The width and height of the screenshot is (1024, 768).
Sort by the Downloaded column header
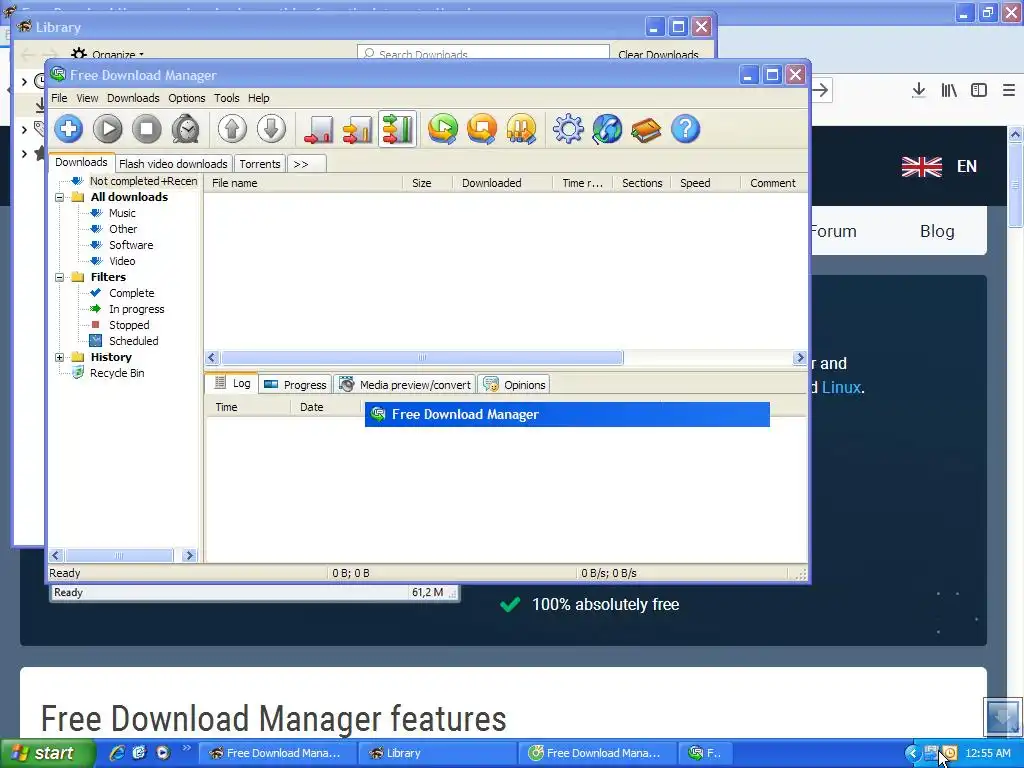coord(503,183)
